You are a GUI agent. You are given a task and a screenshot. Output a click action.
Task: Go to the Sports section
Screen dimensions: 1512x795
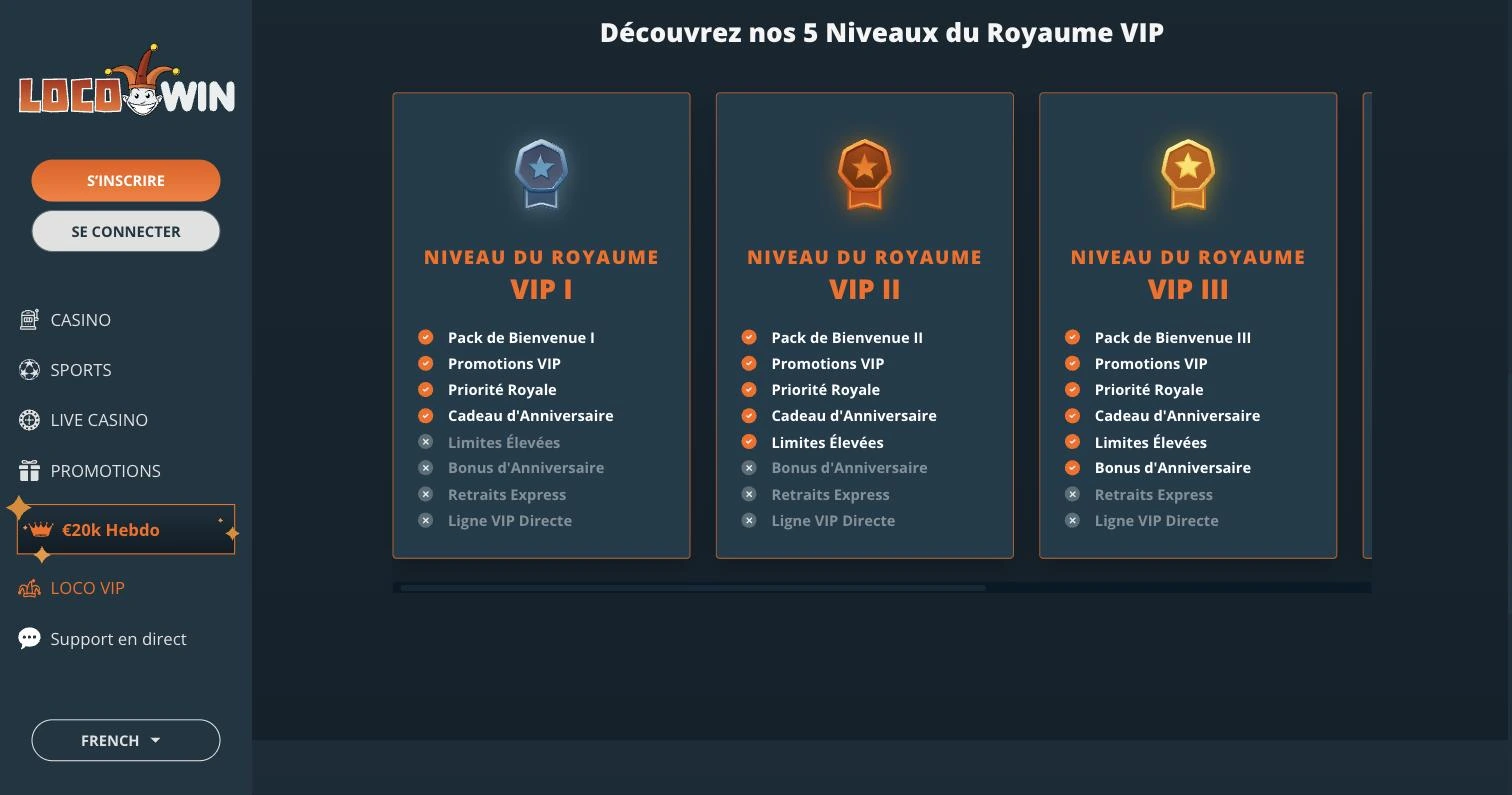point(80,370)
